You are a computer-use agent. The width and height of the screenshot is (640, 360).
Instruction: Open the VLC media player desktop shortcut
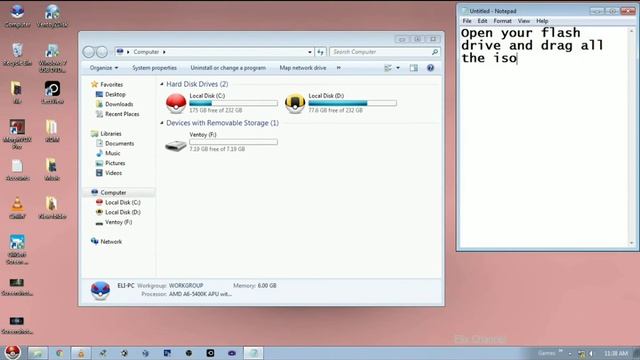click(17, 208)
